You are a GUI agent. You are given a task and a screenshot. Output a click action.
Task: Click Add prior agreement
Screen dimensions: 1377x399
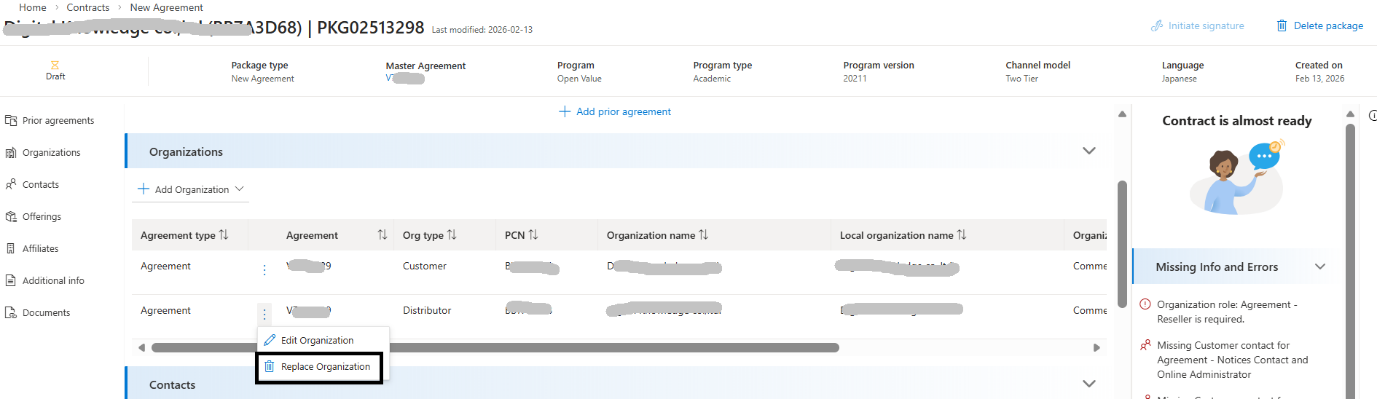click(615, 111)
